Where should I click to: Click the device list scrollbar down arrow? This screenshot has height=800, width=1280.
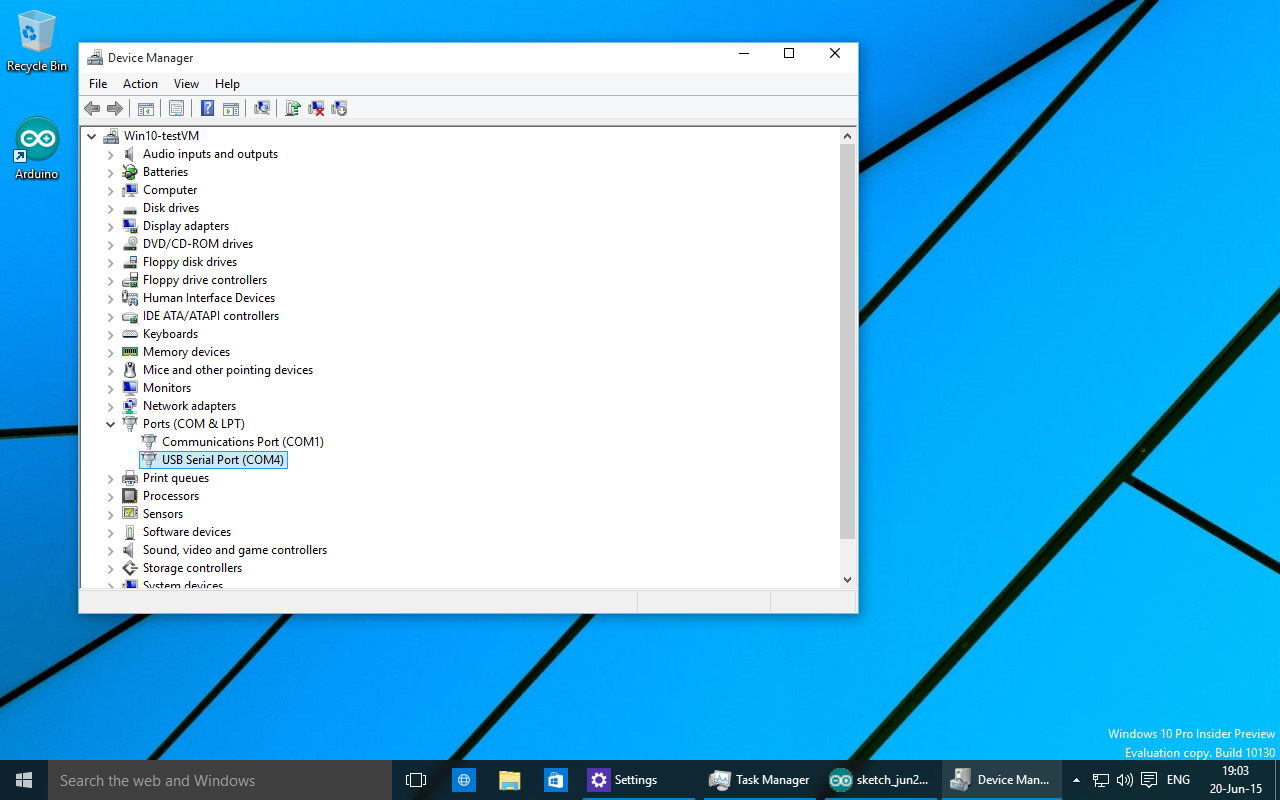[x=847, y=579]
